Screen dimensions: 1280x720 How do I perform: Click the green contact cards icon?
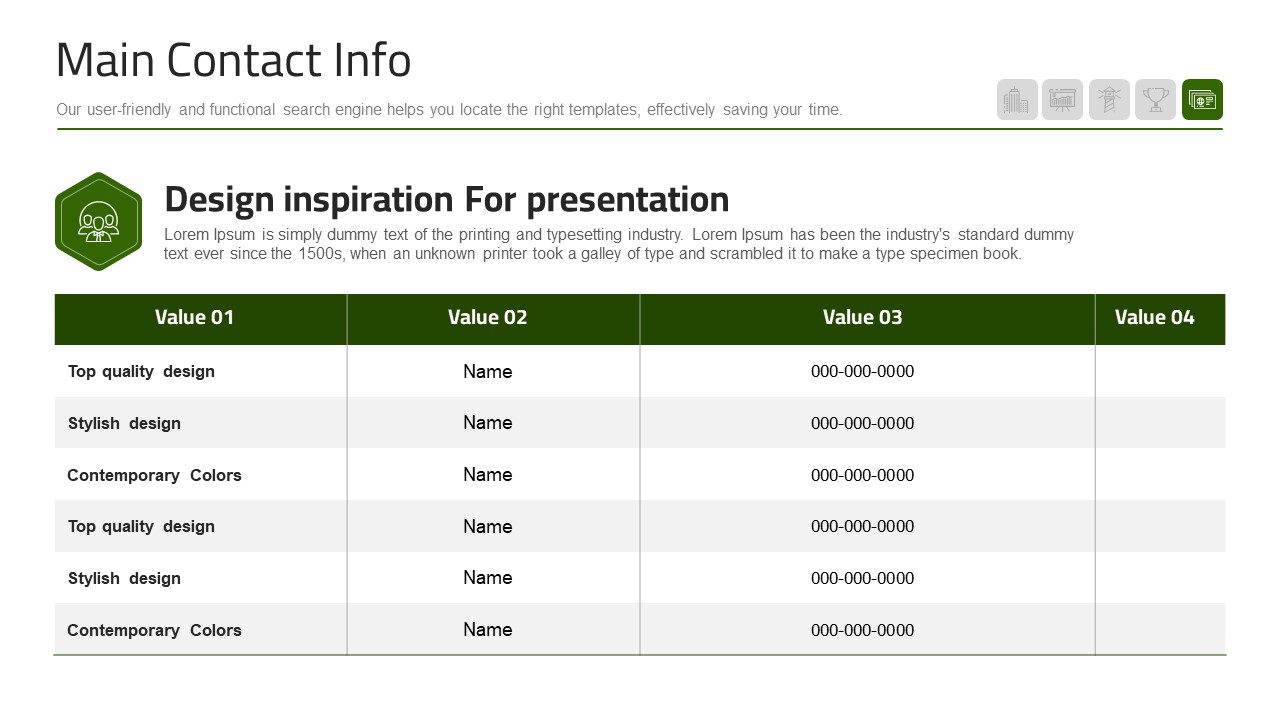[1202, 100]
